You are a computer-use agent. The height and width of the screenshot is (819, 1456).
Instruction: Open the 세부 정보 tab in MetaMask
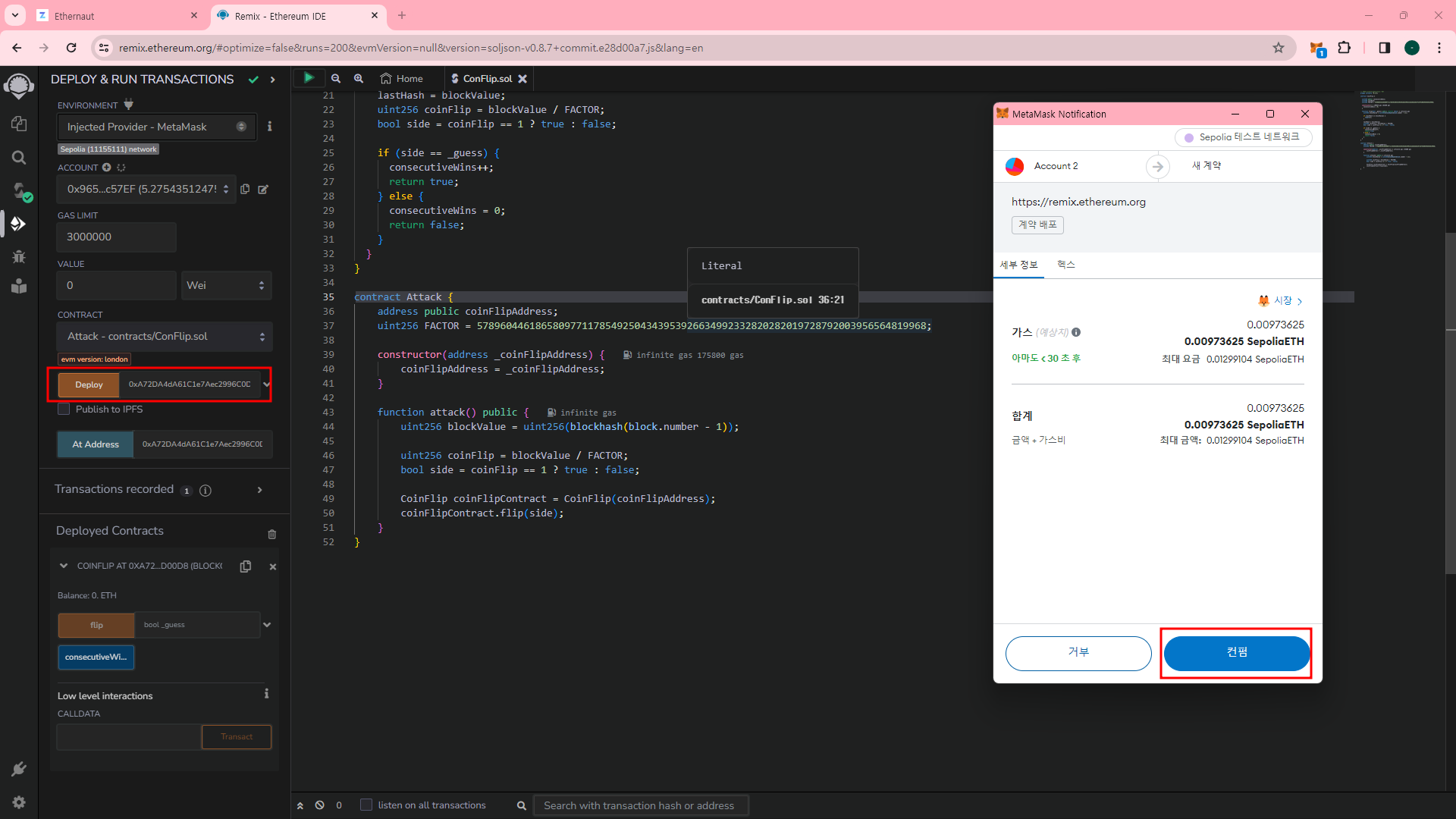[1018, 265]
